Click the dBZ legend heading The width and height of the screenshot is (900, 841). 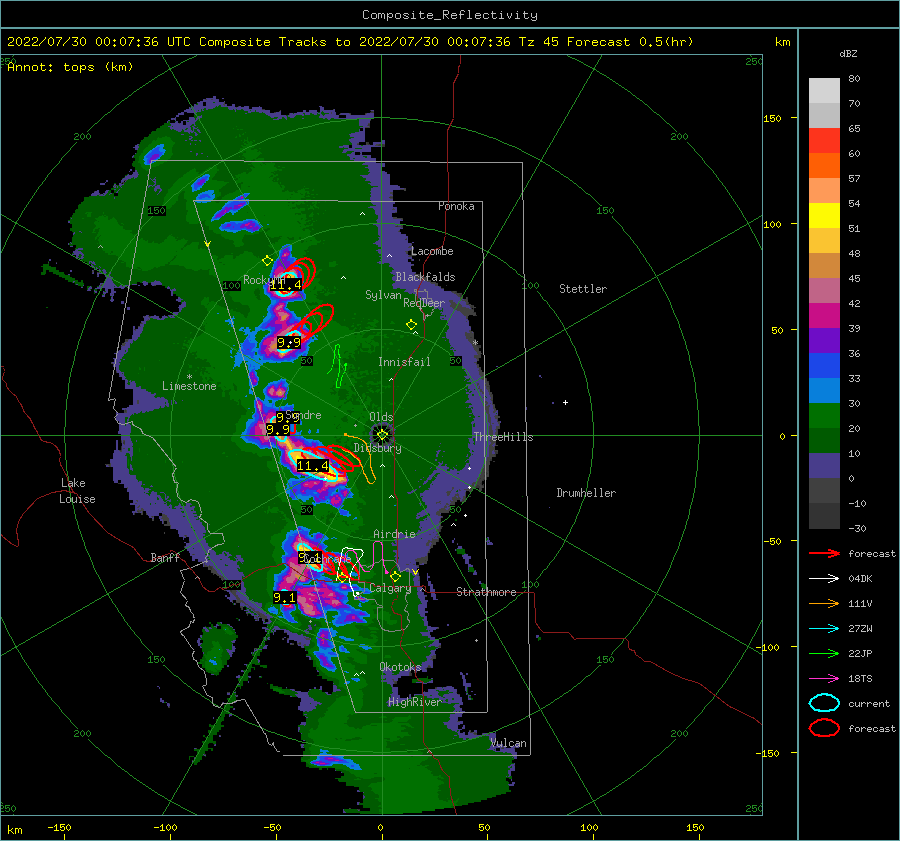[848, 53]
